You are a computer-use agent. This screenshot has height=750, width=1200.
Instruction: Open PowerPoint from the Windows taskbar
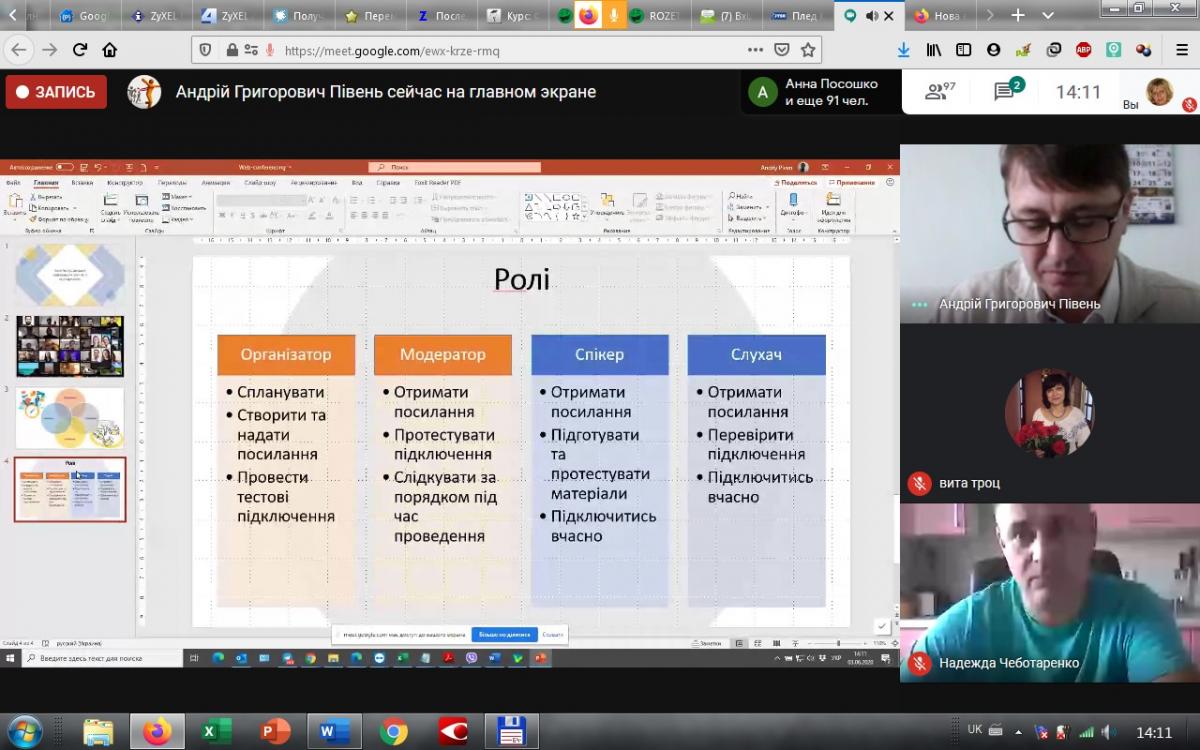click(275, 731)
